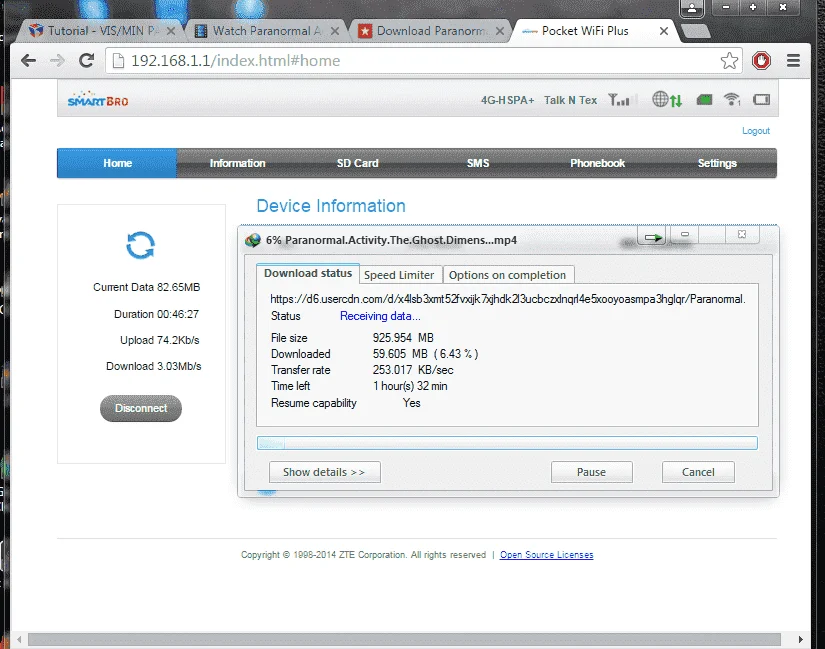Click the Device Information heading
This screenshot has height=649, width=825.
click(331, 206)
